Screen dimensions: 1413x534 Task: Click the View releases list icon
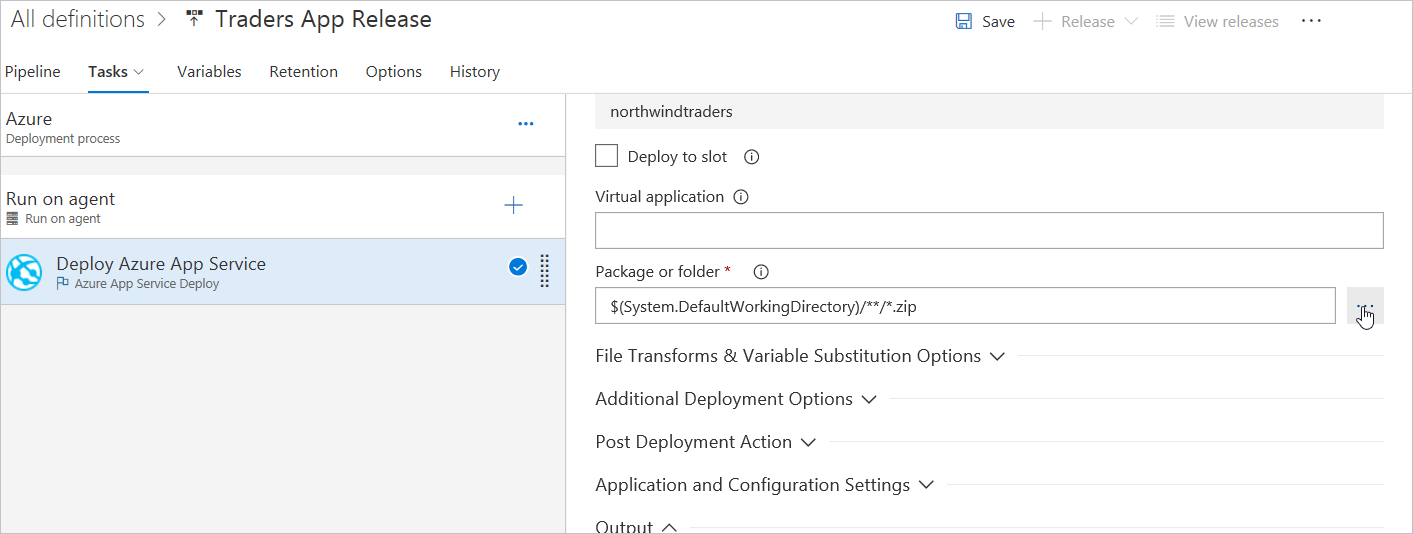pyautogui.click(x=1165, y=21)
